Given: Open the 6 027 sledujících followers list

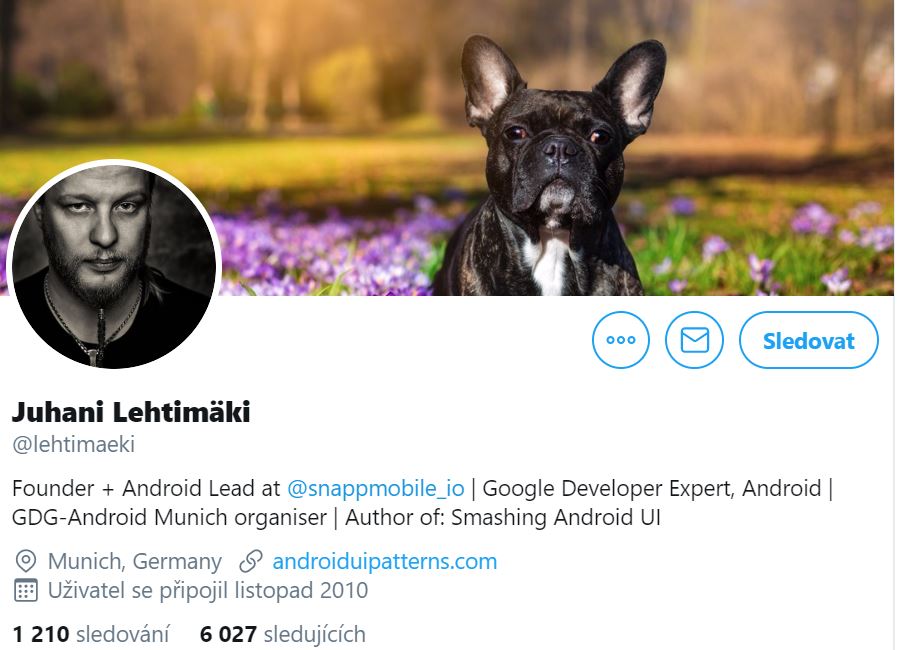Looking at the screenshot, I should pyautogui.click(x=283, y=634).
